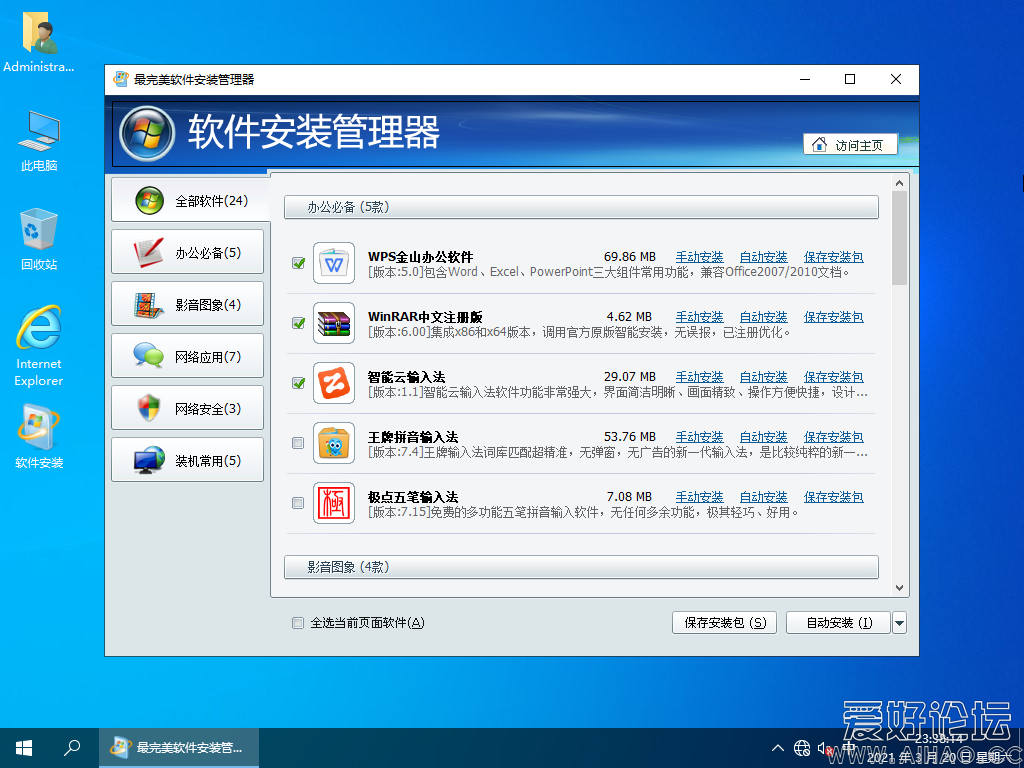Screen dimensions: 1024x768
Task: Open the 软件安装 desktop shortcut
Action: coord(39,436)
